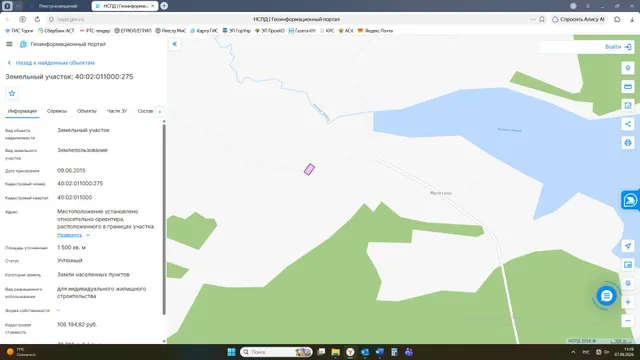Viewport: 640px width, 360px height.
Task: Switch to the Сервисы tab
Action: click(57, 111)
